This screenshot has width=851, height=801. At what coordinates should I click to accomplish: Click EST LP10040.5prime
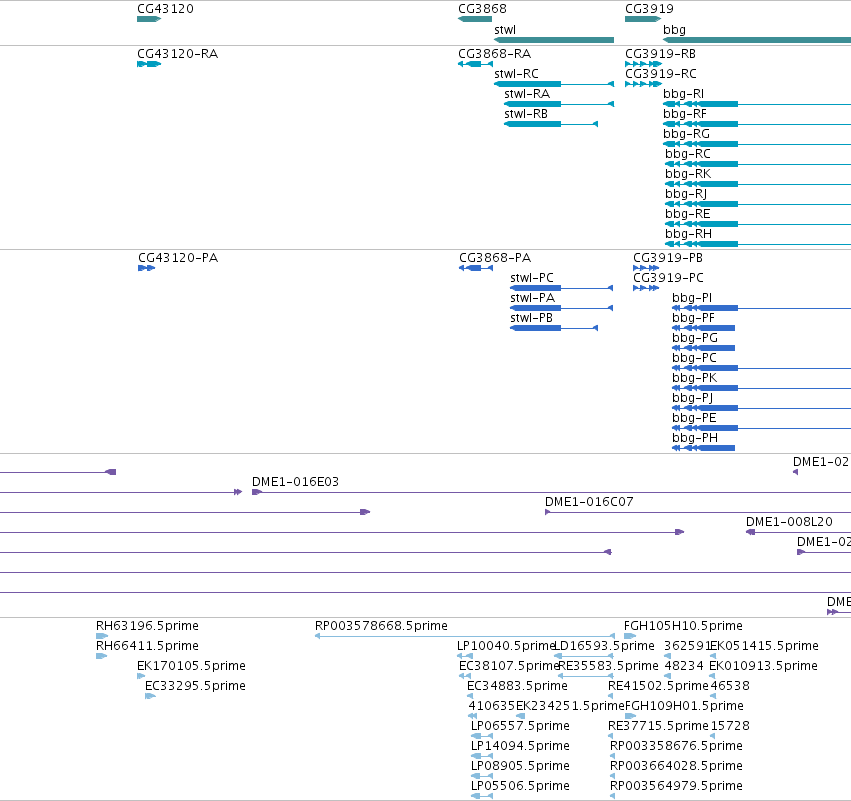point(505,646)
